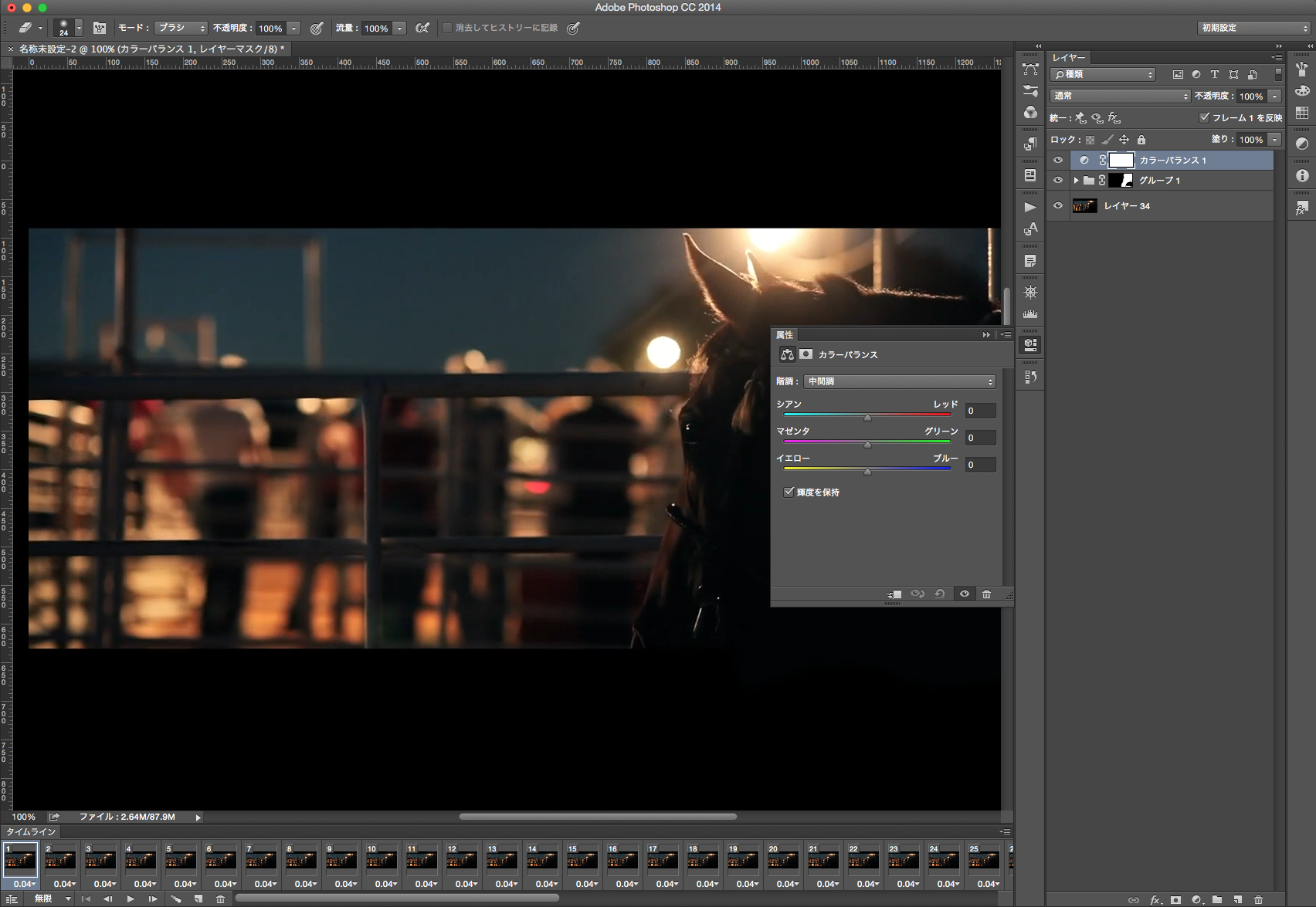Toggle layer filtering switch on or off

(1278, 74)
